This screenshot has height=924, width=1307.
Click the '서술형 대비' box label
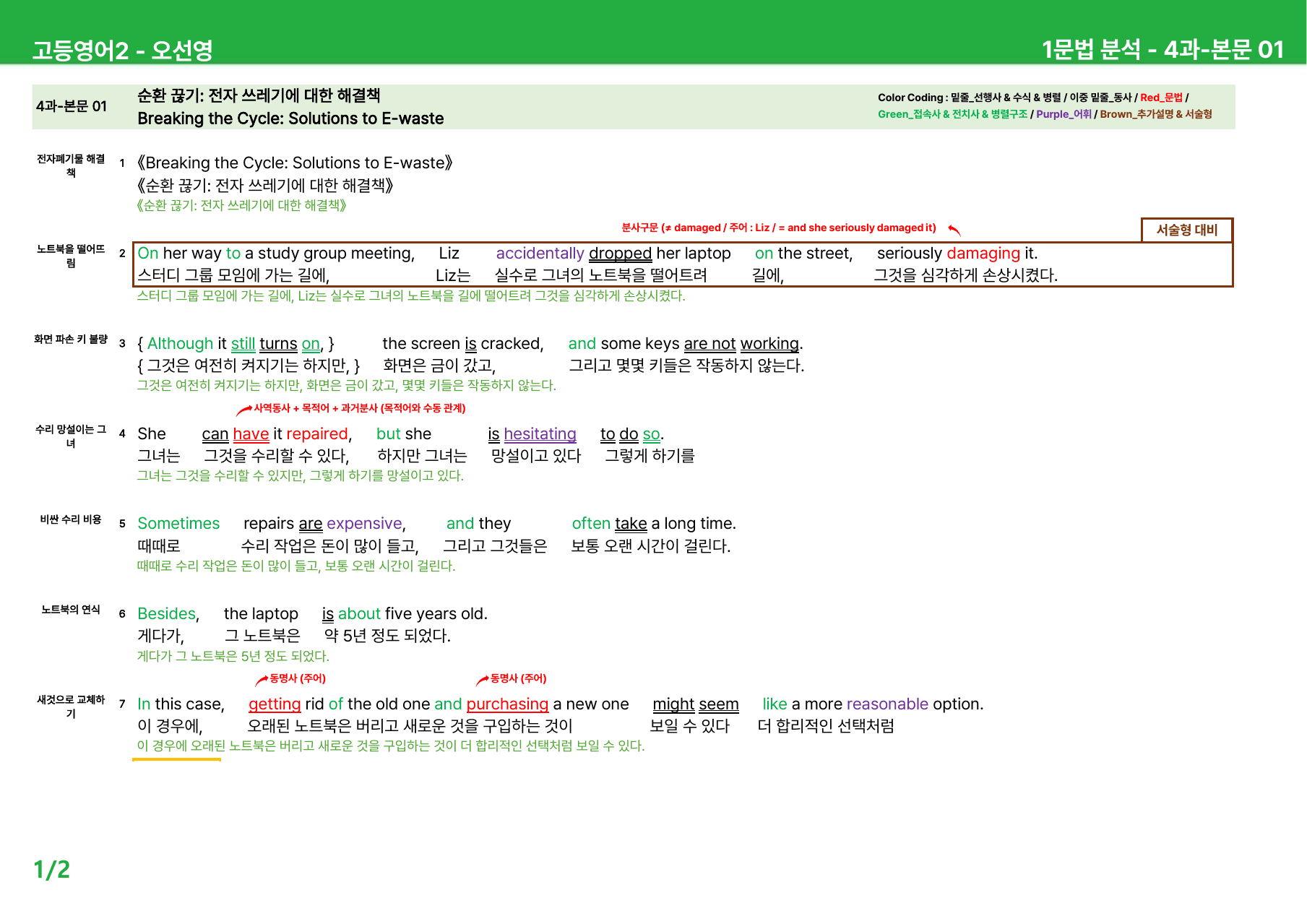(x=1187, y=230)
